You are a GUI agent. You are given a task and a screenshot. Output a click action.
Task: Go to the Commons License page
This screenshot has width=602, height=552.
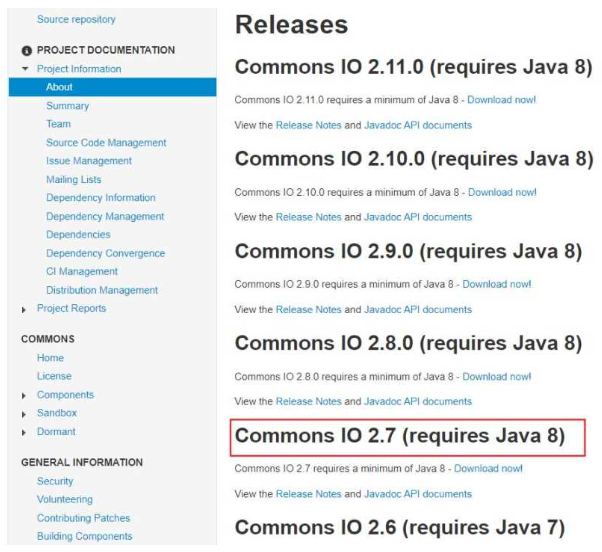pyautogui.click(x=54, y=376)
